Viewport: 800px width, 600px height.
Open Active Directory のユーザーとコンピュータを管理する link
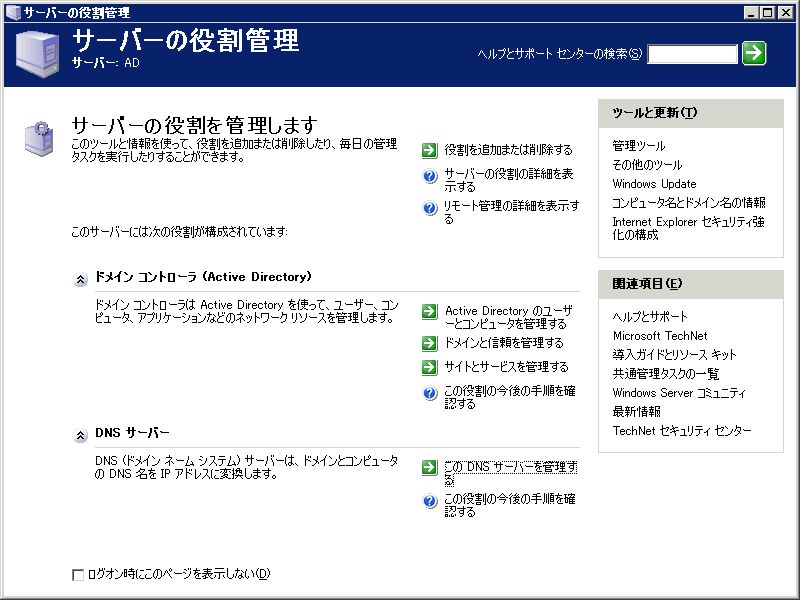coord(509,317)
